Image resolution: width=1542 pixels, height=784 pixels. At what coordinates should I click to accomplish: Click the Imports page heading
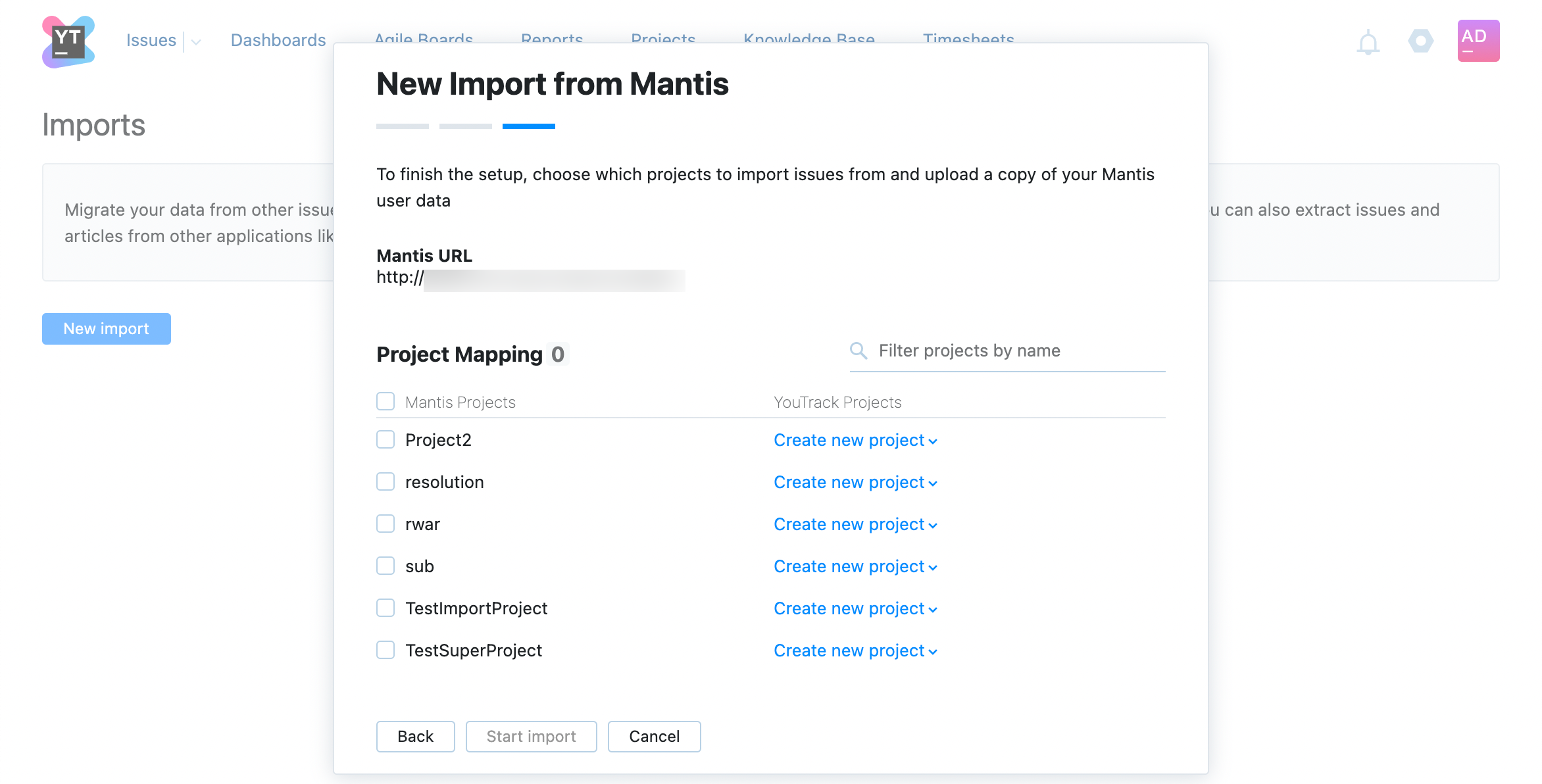click(x=93, y=125)
